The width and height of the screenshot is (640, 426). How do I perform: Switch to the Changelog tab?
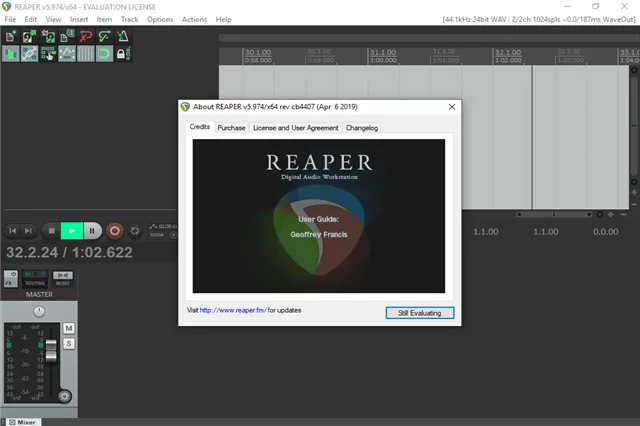(x=362, y=128)
